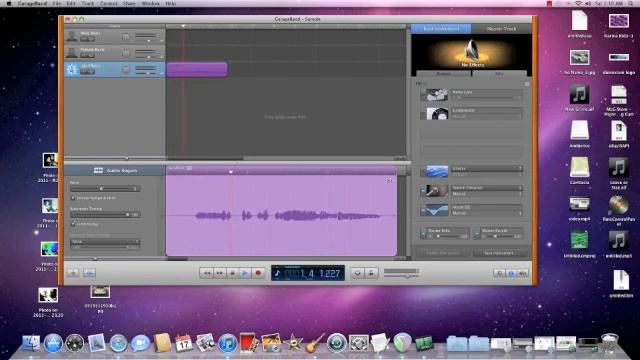The image size is (640, 360).
Task: Toggle the cycle region button
Action: pyautogui.click(x=357, y=273)
